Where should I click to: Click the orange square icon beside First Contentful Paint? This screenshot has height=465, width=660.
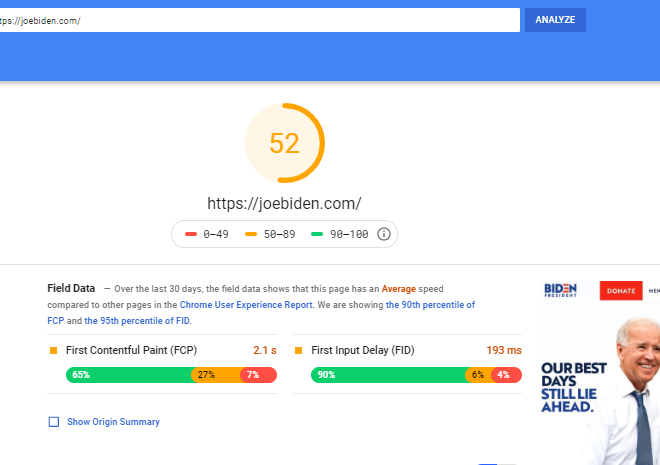[x=53, y=351]
